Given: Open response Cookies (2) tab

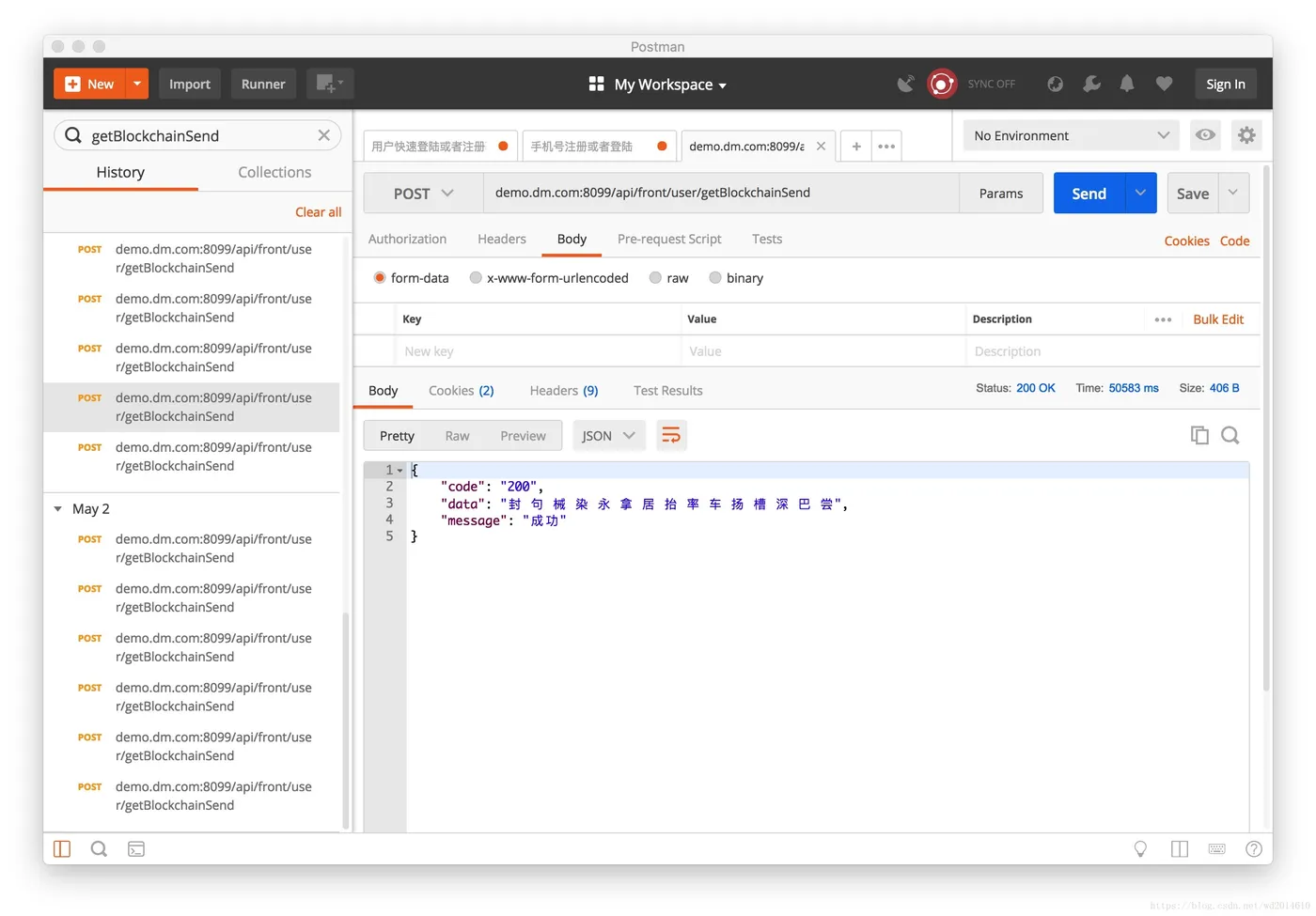Looking at the screenshot, I should [461, 390].
